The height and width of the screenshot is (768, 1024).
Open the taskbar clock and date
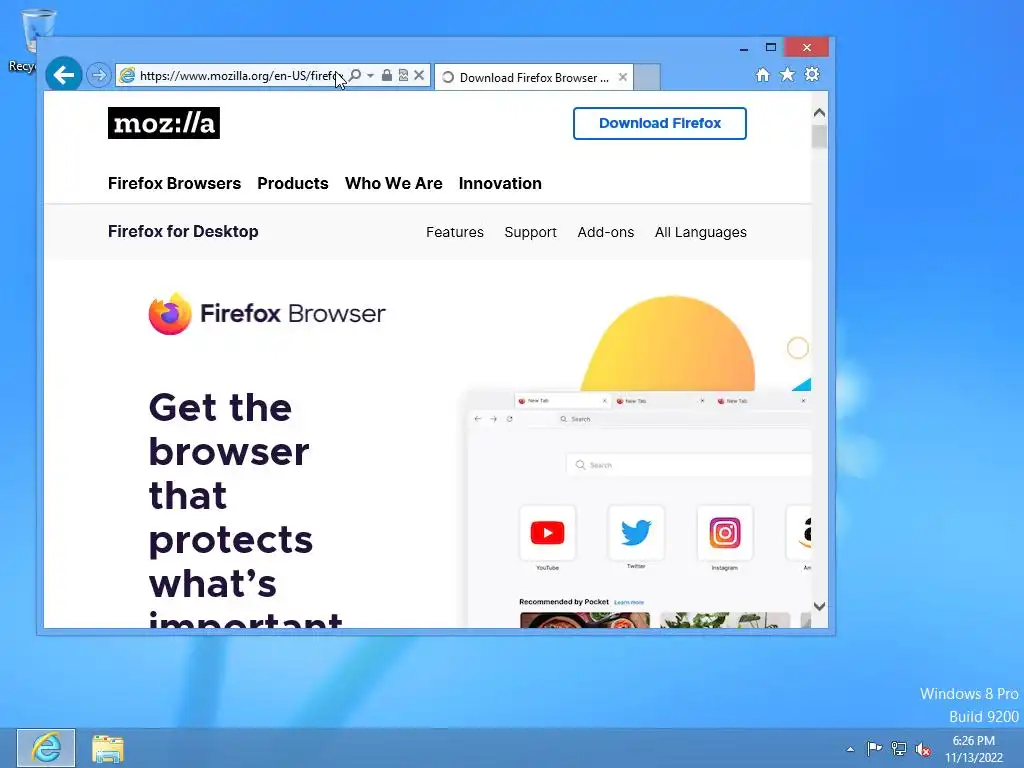(x=974, y=749)
